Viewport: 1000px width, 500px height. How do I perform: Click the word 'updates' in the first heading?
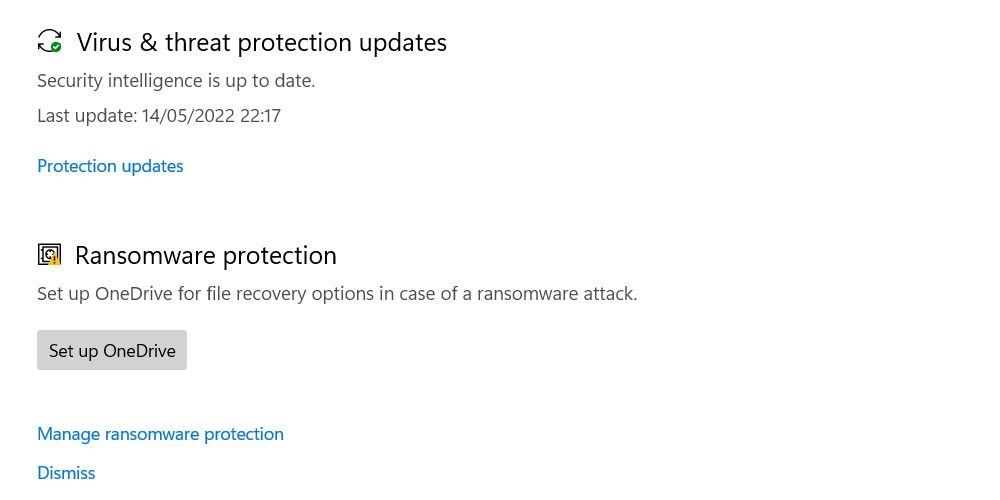[402, 43]
